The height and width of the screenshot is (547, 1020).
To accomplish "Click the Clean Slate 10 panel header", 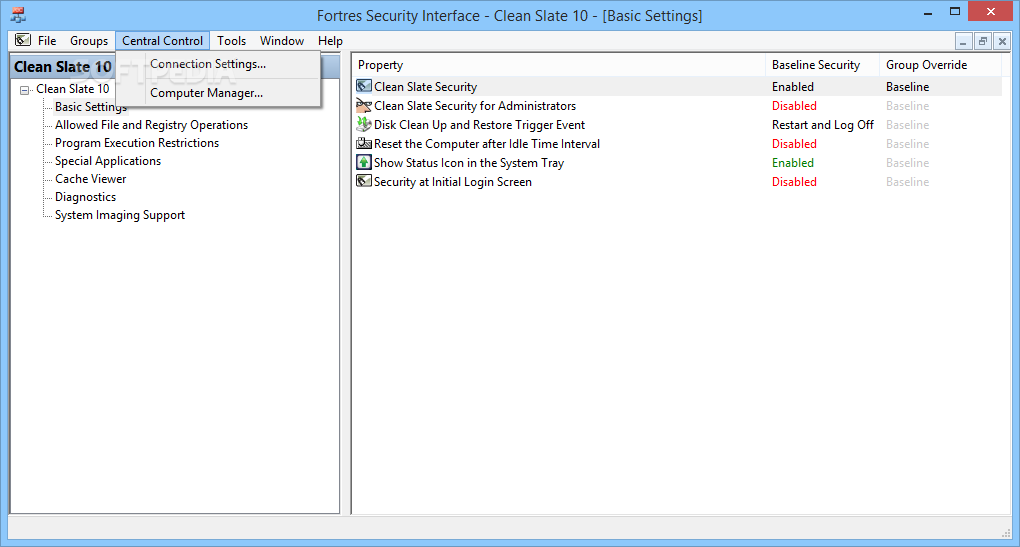I will click(63, 67).
